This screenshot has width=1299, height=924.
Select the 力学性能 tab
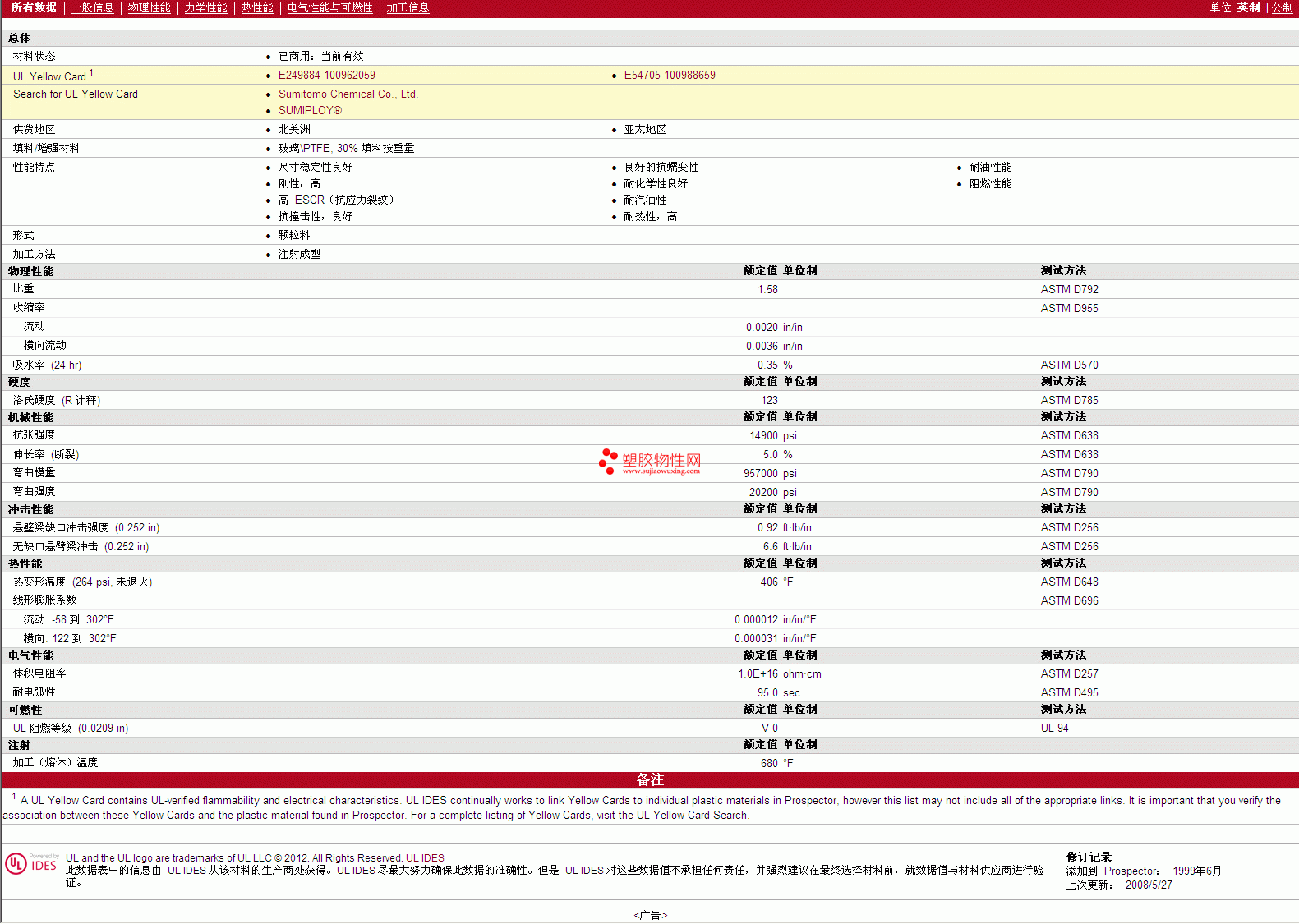pyautogui.click(x=205, y=8)
